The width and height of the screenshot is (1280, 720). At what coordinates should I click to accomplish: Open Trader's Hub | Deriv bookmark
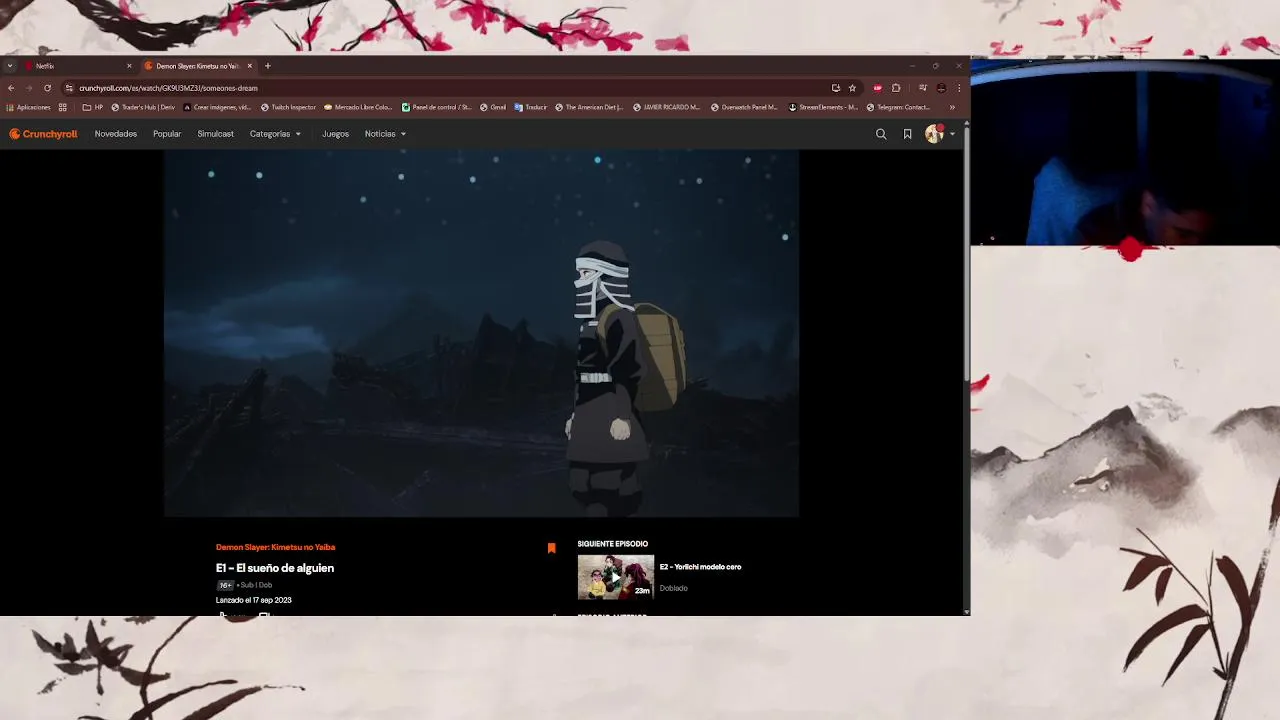coord(143,107)
